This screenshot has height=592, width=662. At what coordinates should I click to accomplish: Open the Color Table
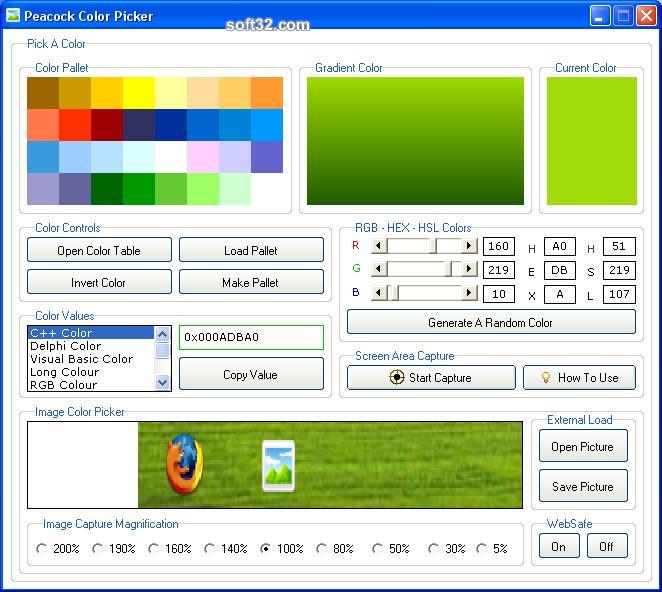(x=99, y=250)
